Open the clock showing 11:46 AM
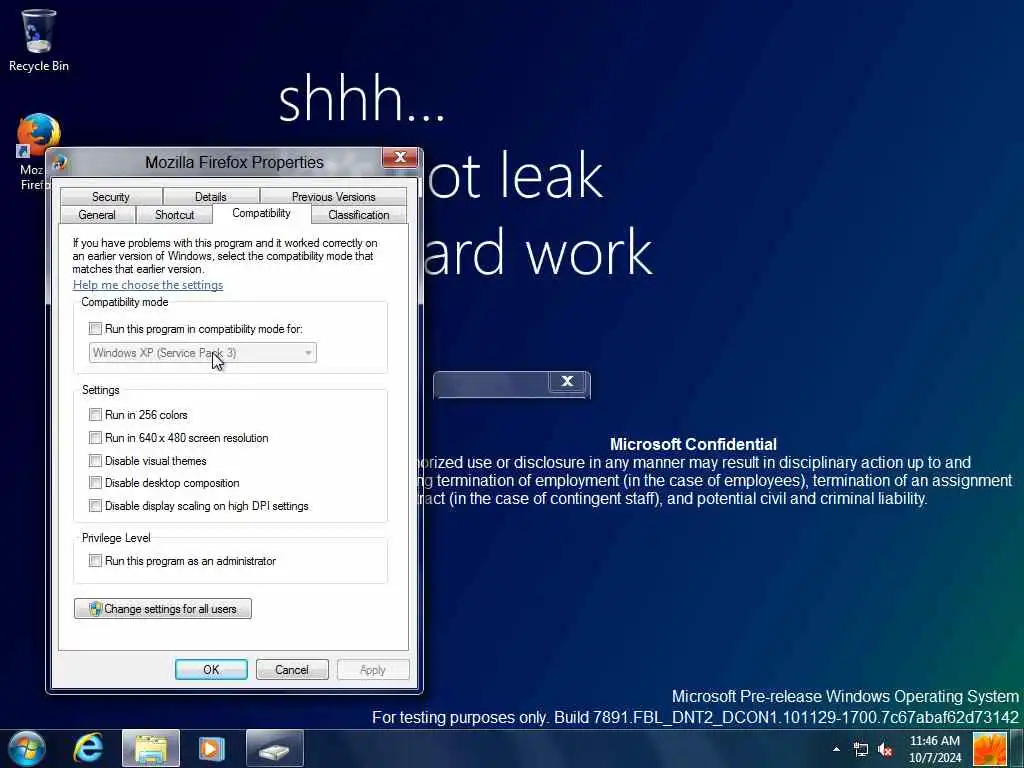 tap(935, 749)
